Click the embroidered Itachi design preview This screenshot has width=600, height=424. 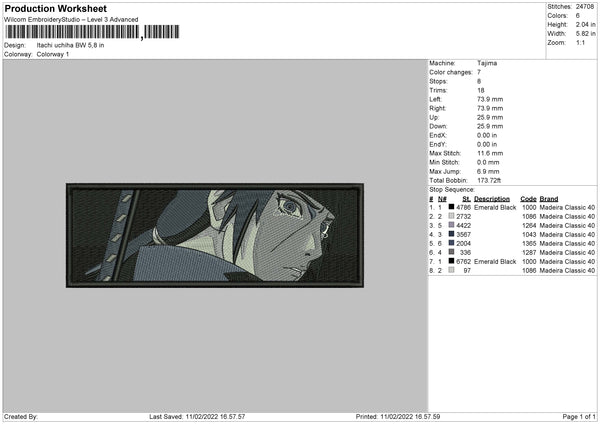pyautogui.click(x=215, y=235)
